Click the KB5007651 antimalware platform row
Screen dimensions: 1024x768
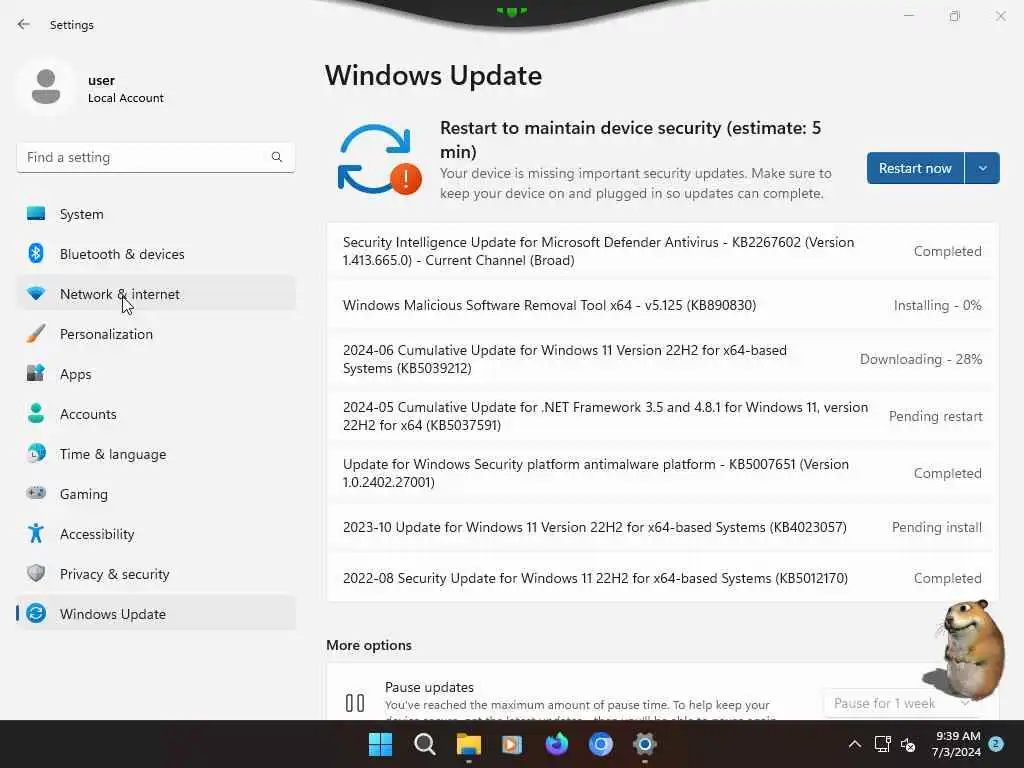663,473
